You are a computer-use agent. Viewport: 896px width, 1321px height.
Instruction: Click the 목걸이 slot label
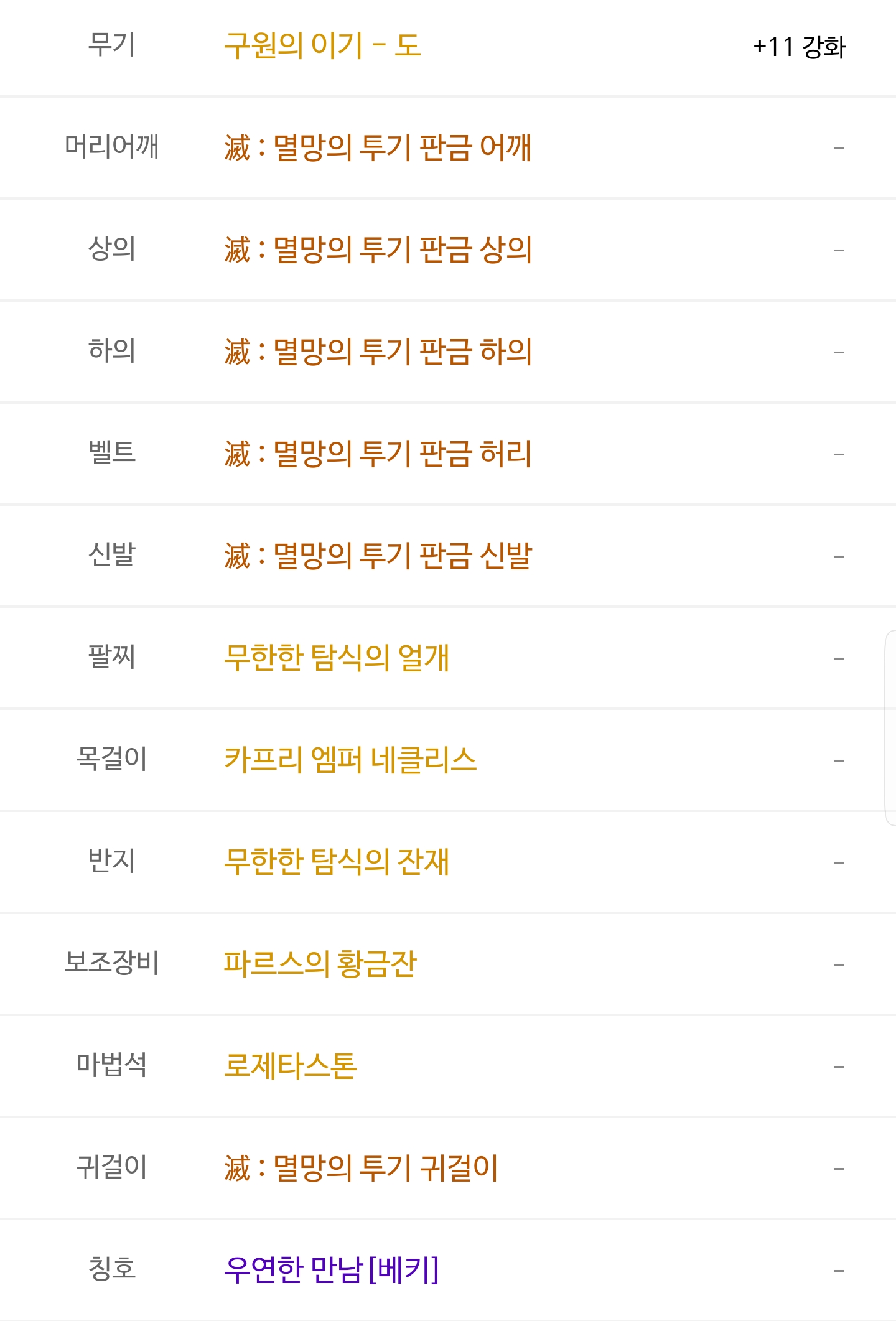[x=111, y=760]
